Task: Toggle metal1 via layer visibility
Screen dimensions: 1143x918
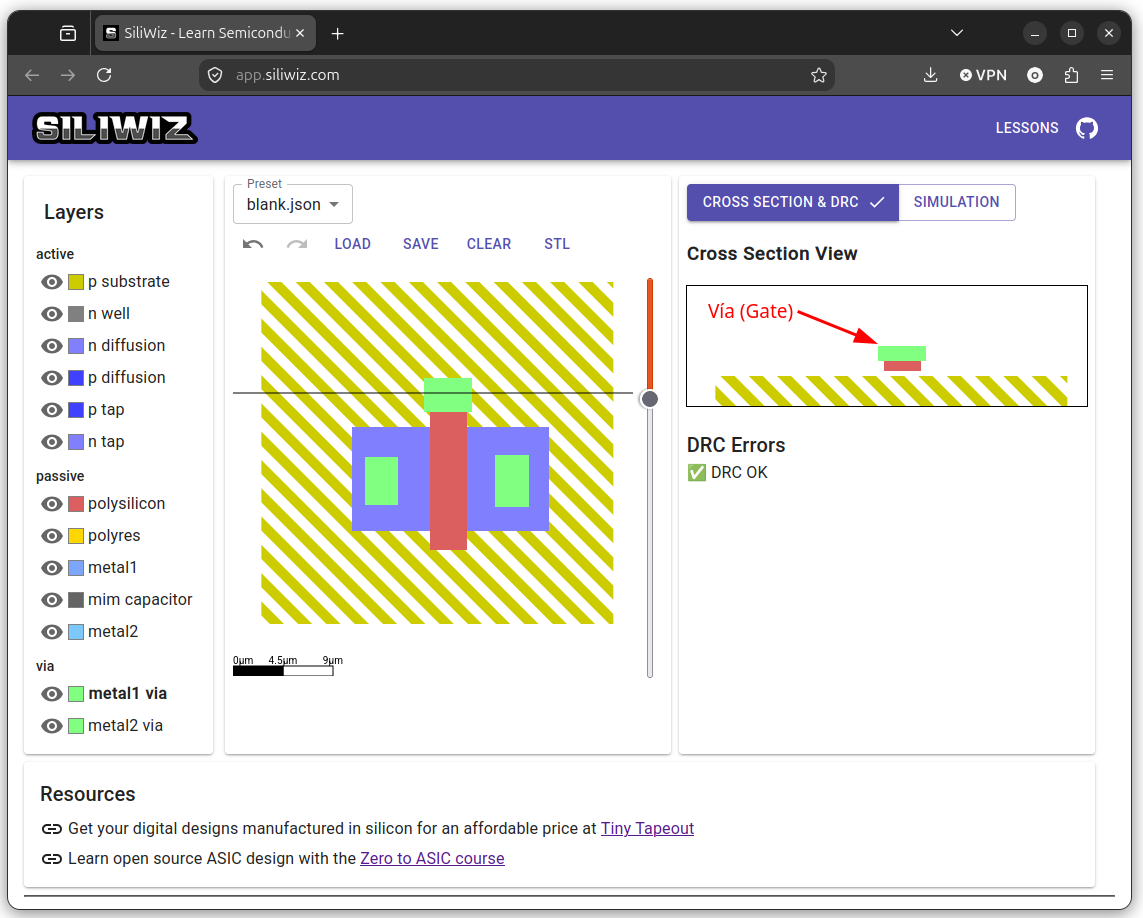Action: [x=52, y=694]
